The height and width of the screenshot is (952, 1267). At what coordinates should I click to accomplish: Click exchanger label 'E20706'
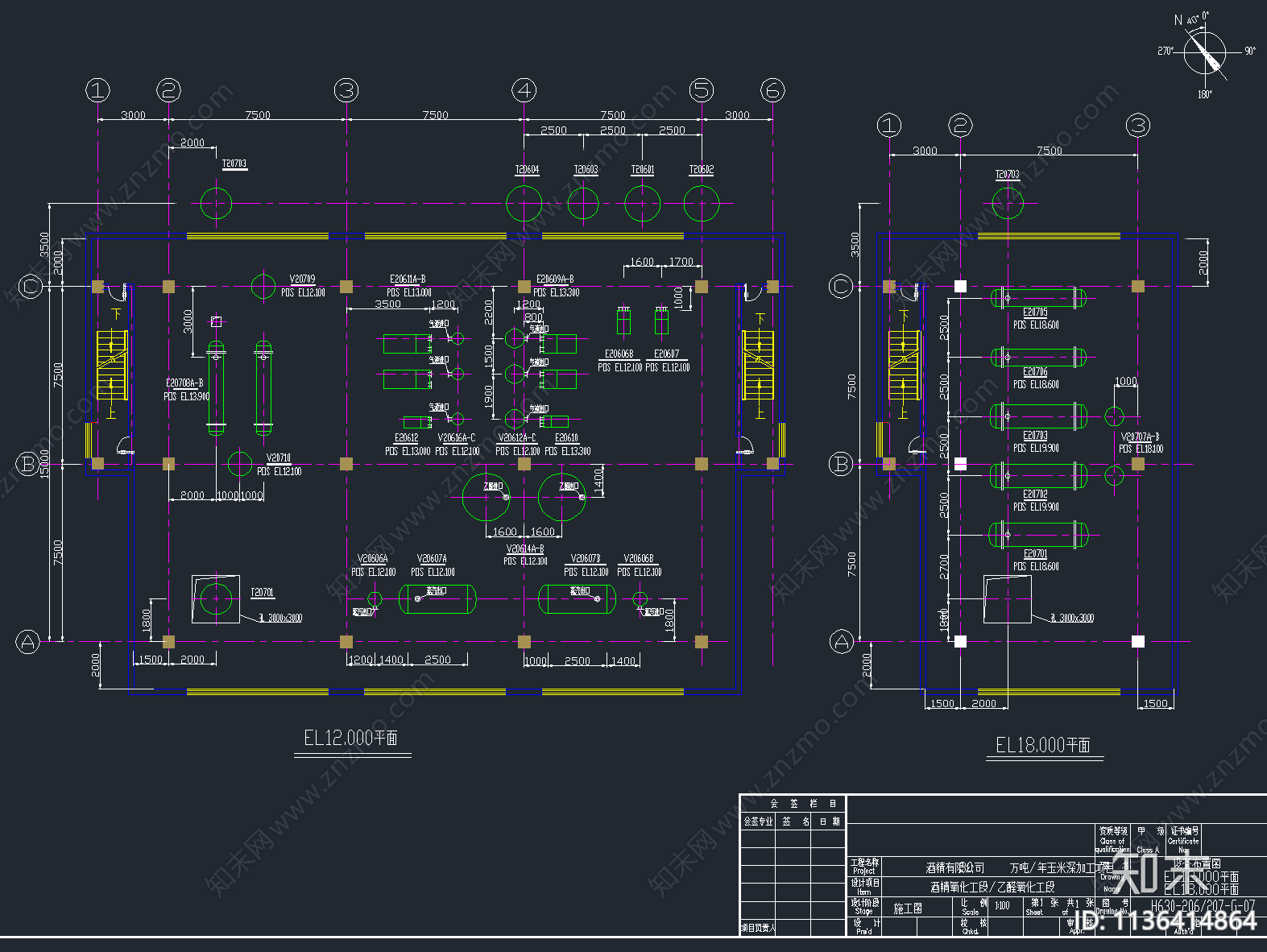(x=1036, y=372)
